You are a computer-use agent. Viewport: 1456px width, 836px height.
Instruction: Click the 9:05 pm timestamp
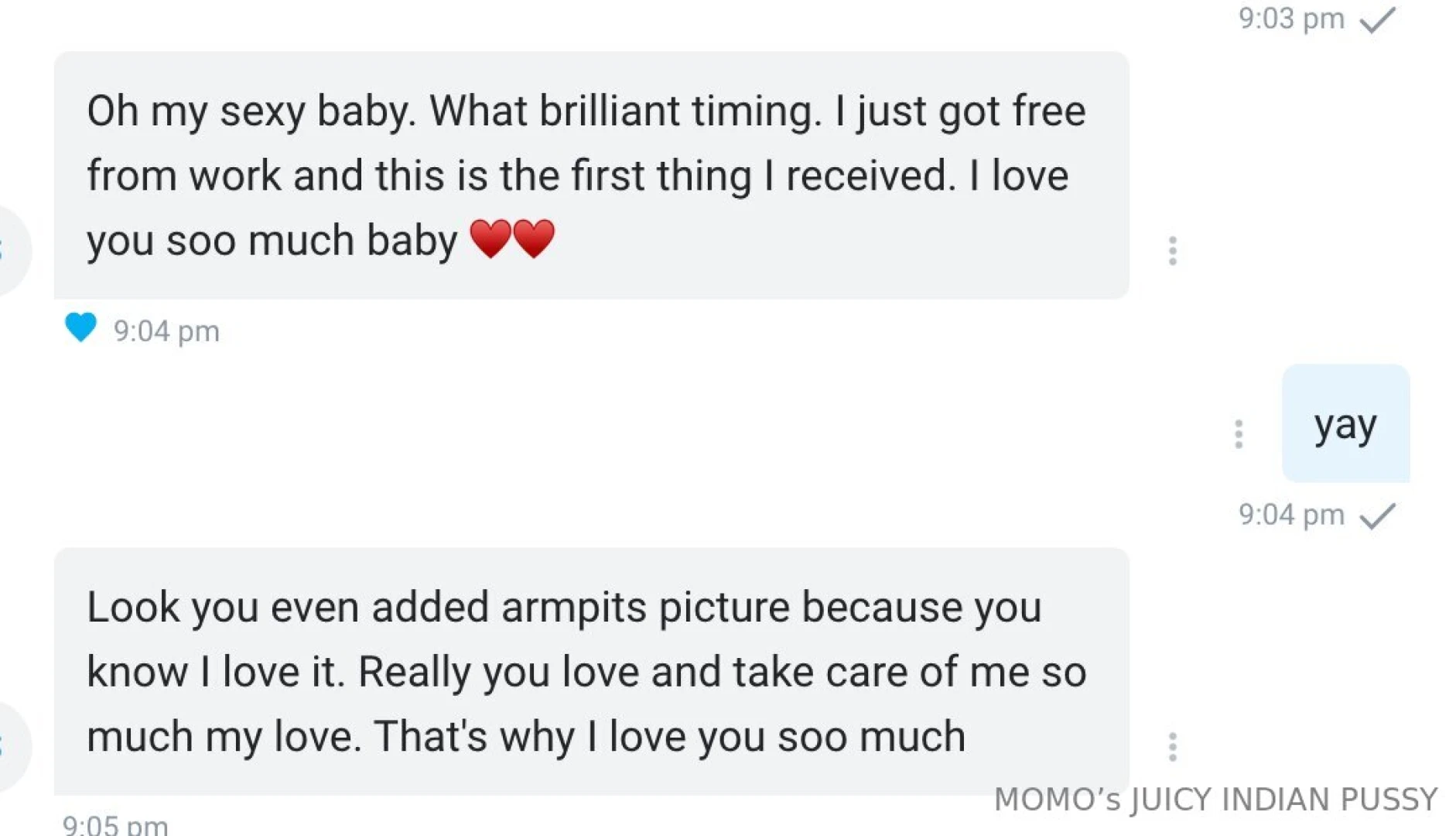tap(115, 825)
